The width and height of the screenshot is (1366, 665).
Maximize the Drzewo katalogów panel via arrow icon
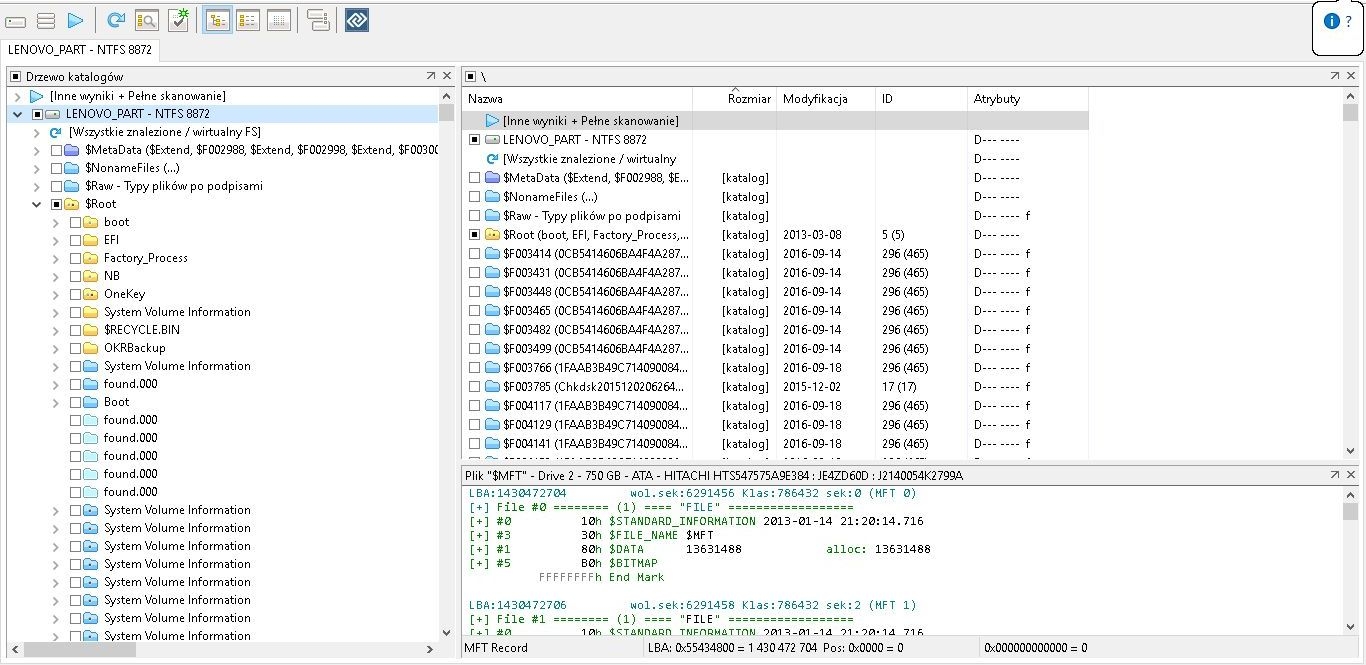(x=431, y=76)
